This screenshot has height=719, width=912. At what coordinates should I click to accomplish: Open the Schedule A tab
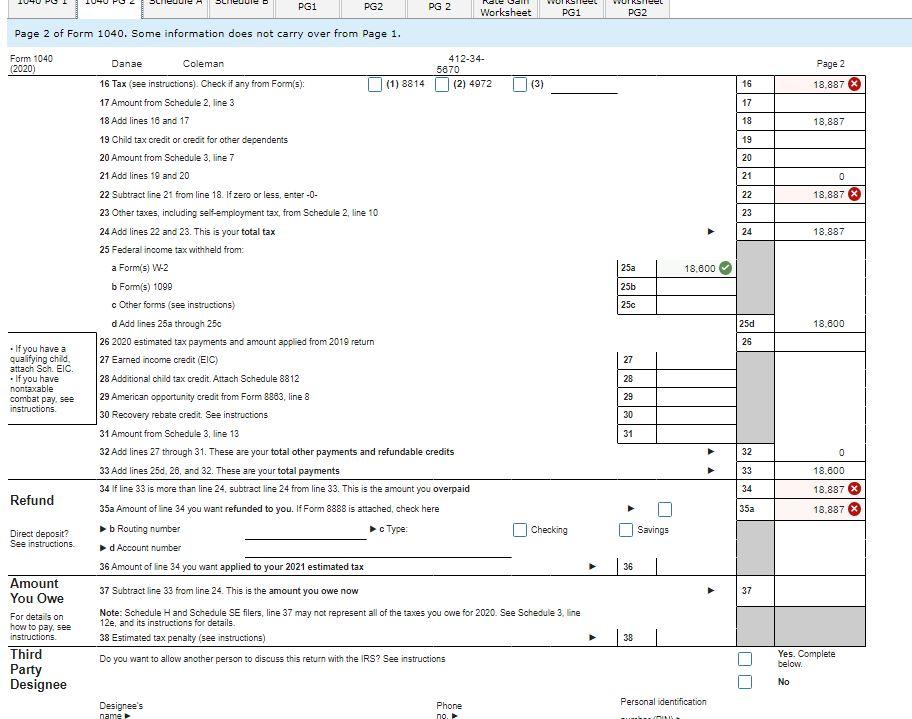[x=174, y=4]
